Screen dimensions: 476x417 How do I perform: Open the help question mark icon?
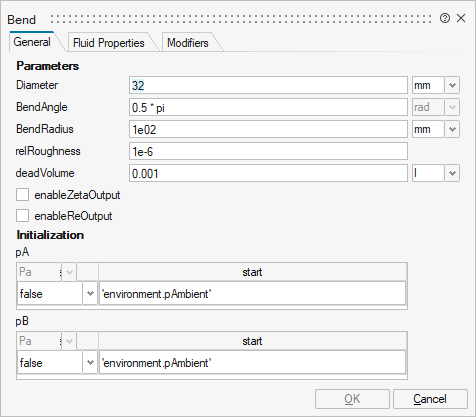(445, 18)
